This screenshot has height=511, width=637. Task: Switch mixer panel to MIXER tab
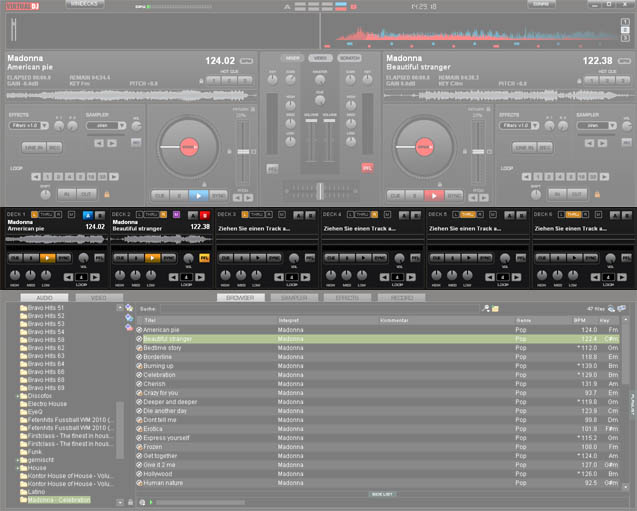(292, 58)
